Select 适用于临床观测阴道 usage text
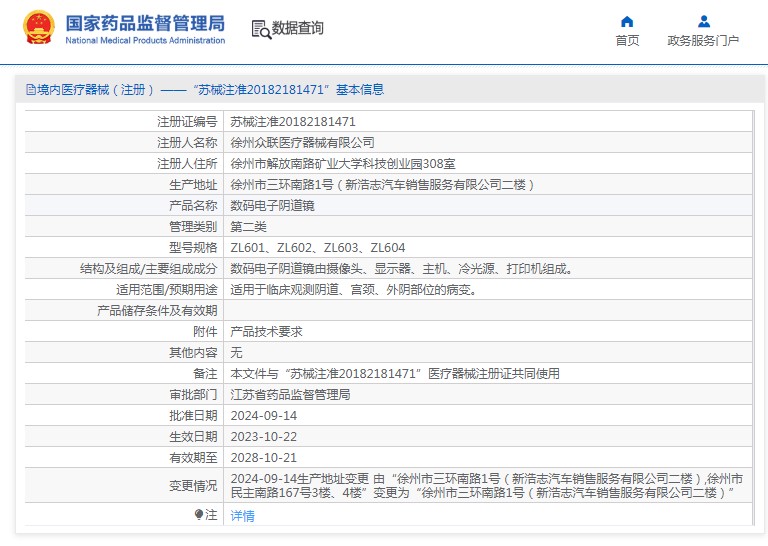The width and height of the screenshot is (768, 546). click(x=354, y=290)
